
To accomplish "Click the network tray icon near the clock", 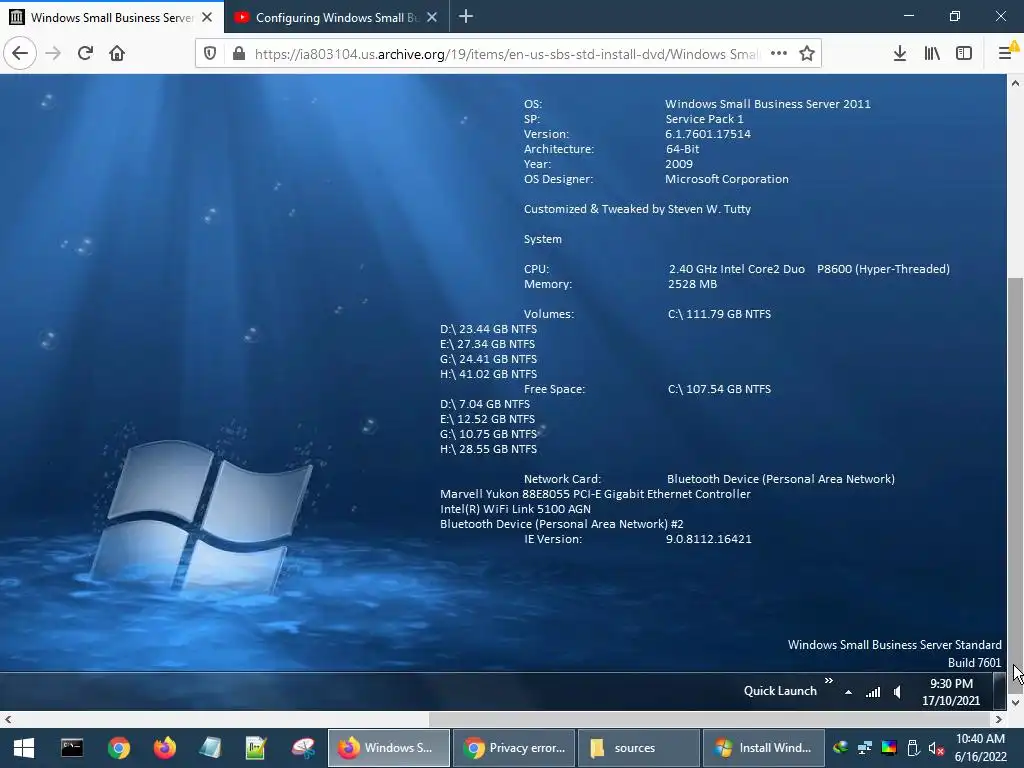I will point(865,748).
